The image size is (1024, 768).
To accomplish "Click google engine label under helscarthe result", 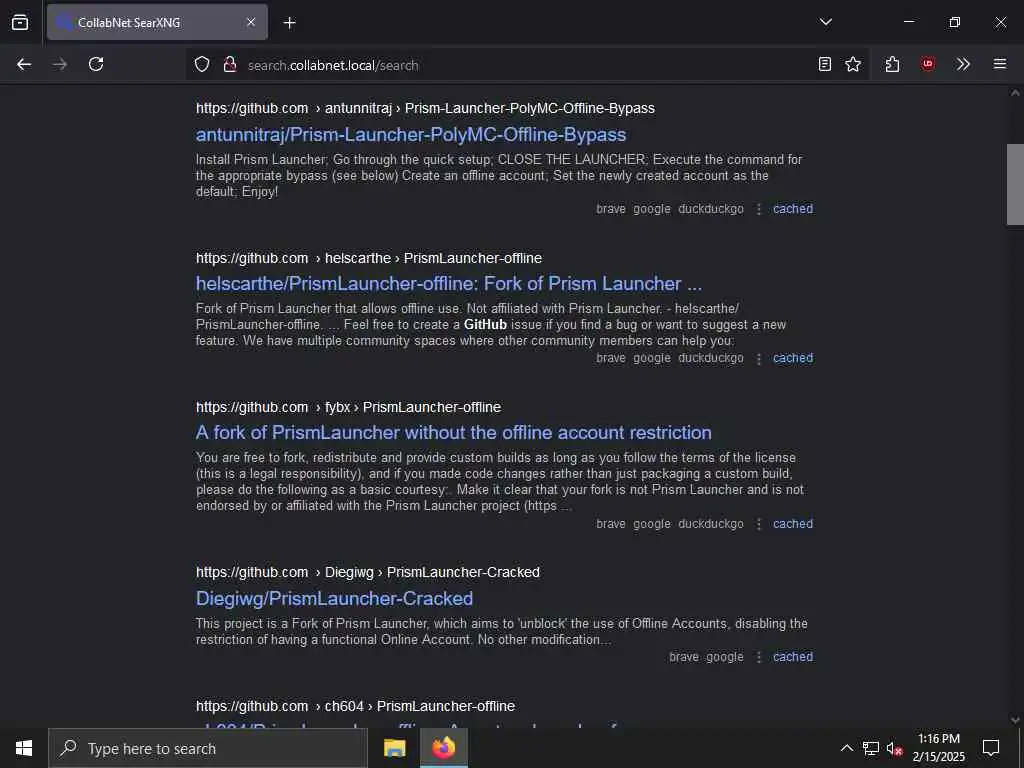I will pyautogui.click(x=652, y=358).
